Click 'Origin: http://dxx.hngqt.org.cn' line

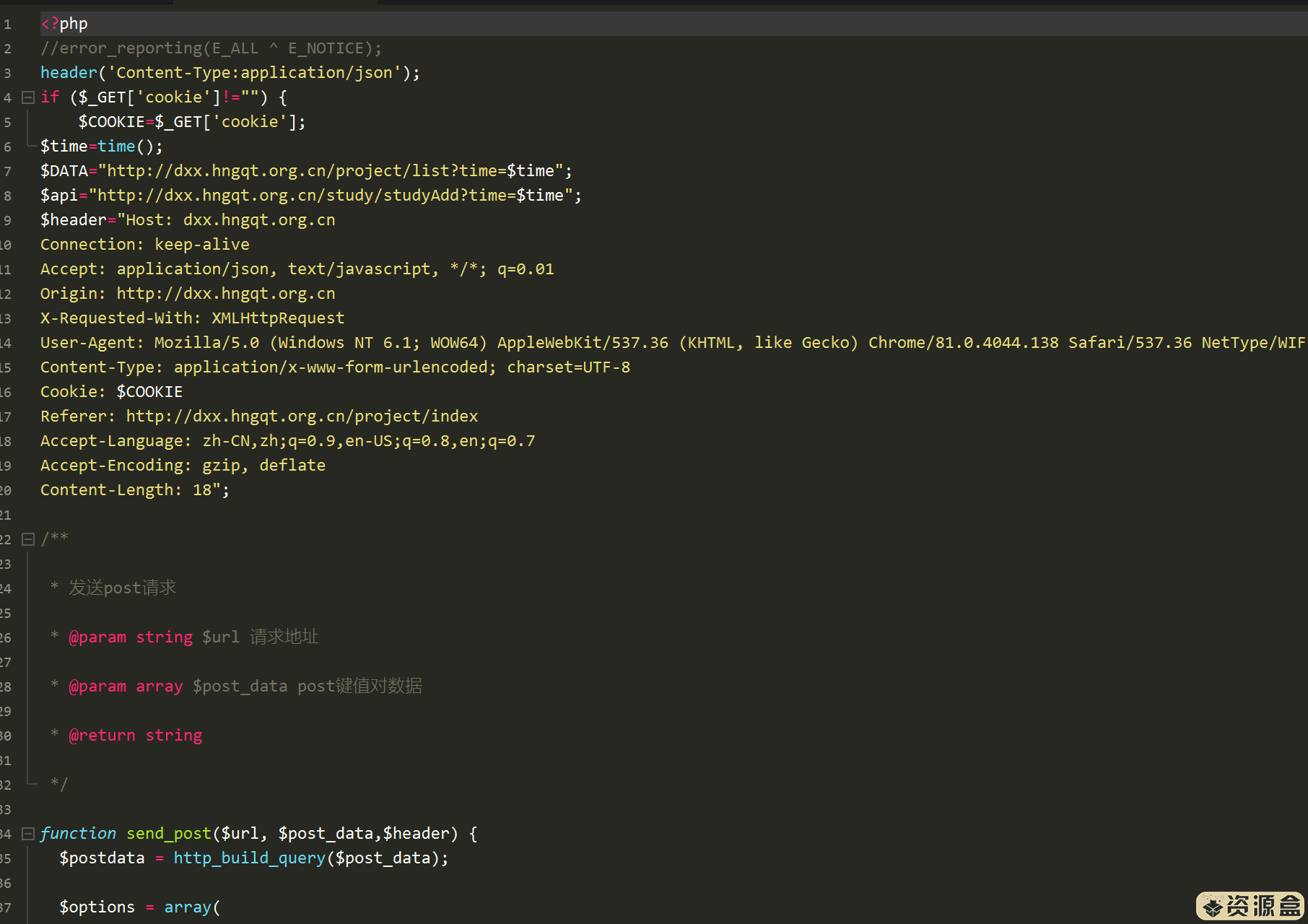188,294
